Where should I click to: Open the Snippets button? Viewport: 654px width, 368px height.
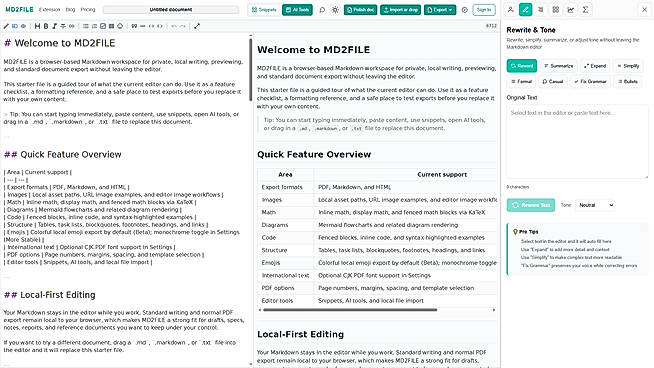(x=264, y=10)
